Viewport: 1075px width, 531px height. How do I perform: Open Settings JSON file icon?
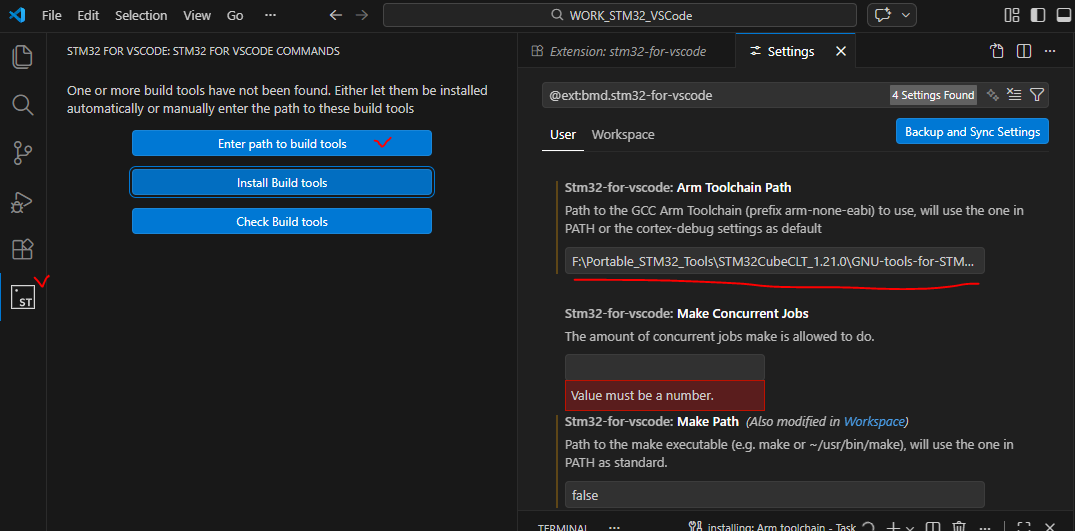pyautogui.click(x=997, y=51)
